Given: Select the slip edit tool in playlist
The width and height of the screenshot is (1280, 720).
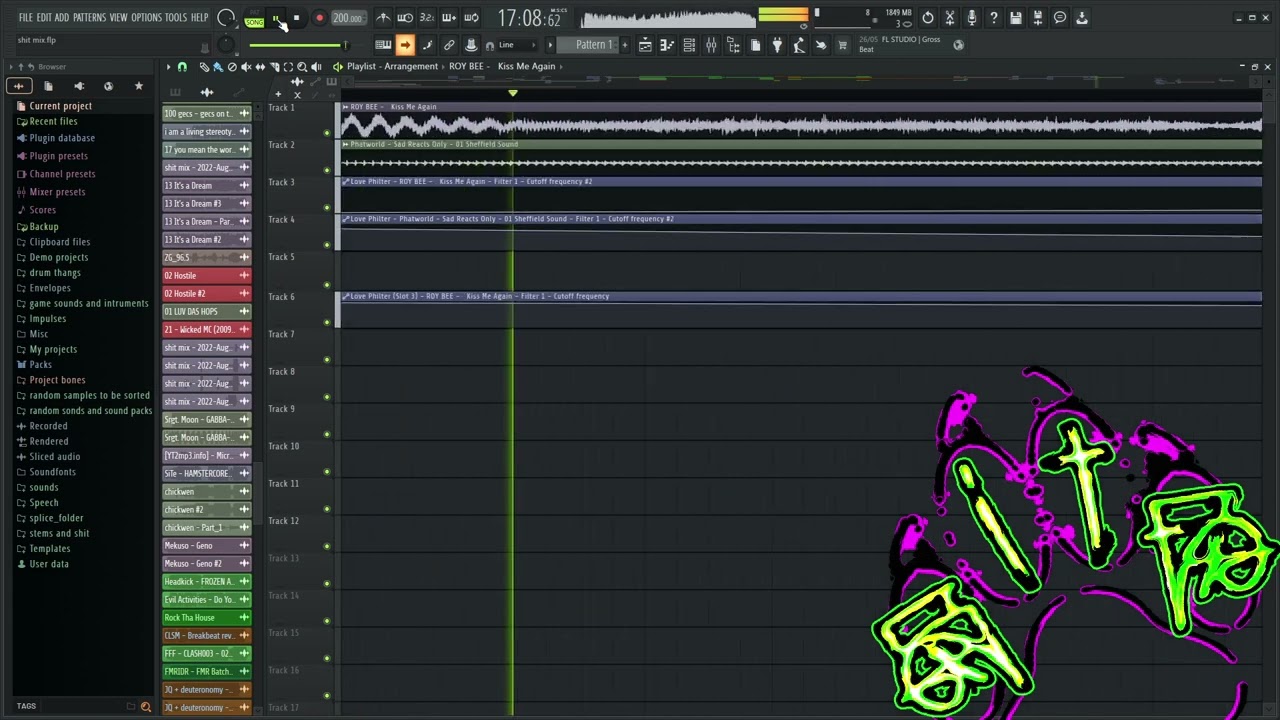Looking at the screenshot, I should click(x=260, y=67).
